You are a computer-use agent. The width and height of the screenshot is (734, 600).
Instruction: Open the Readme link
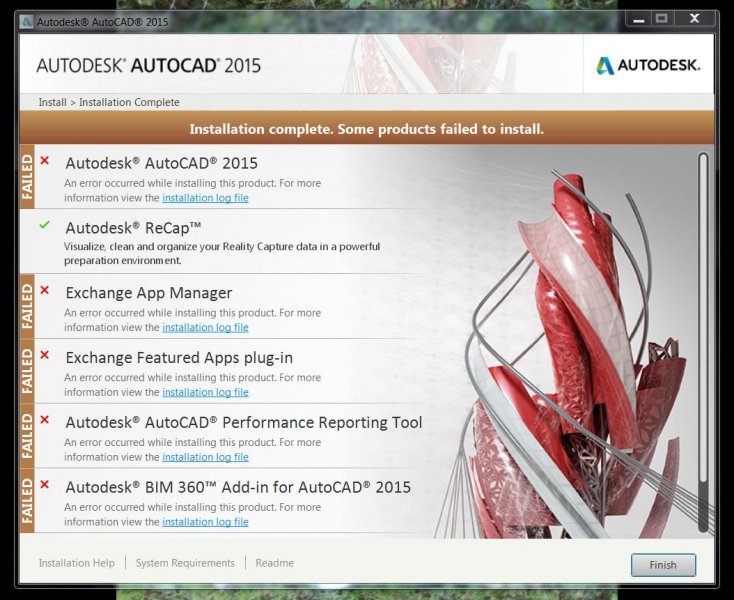pyautogui.click(x=274, y=563)
